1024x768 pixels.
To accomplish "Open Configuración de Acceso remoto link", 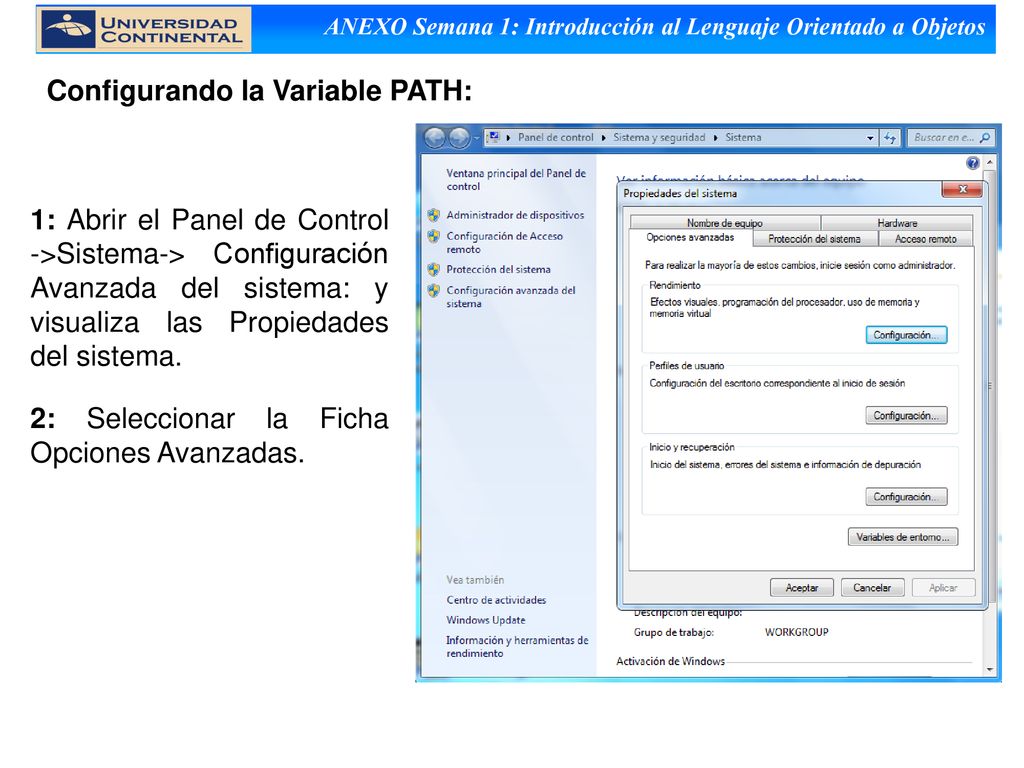I will 504,242.
